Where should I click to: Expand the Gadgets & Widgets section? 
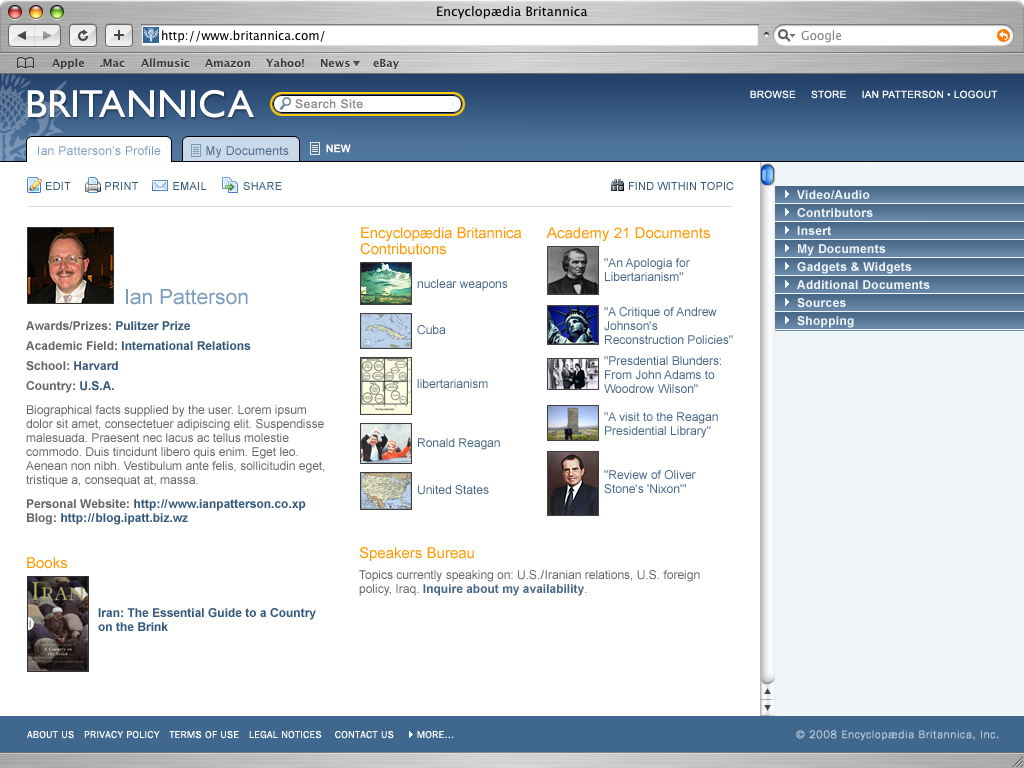click(x=899, y=266)
